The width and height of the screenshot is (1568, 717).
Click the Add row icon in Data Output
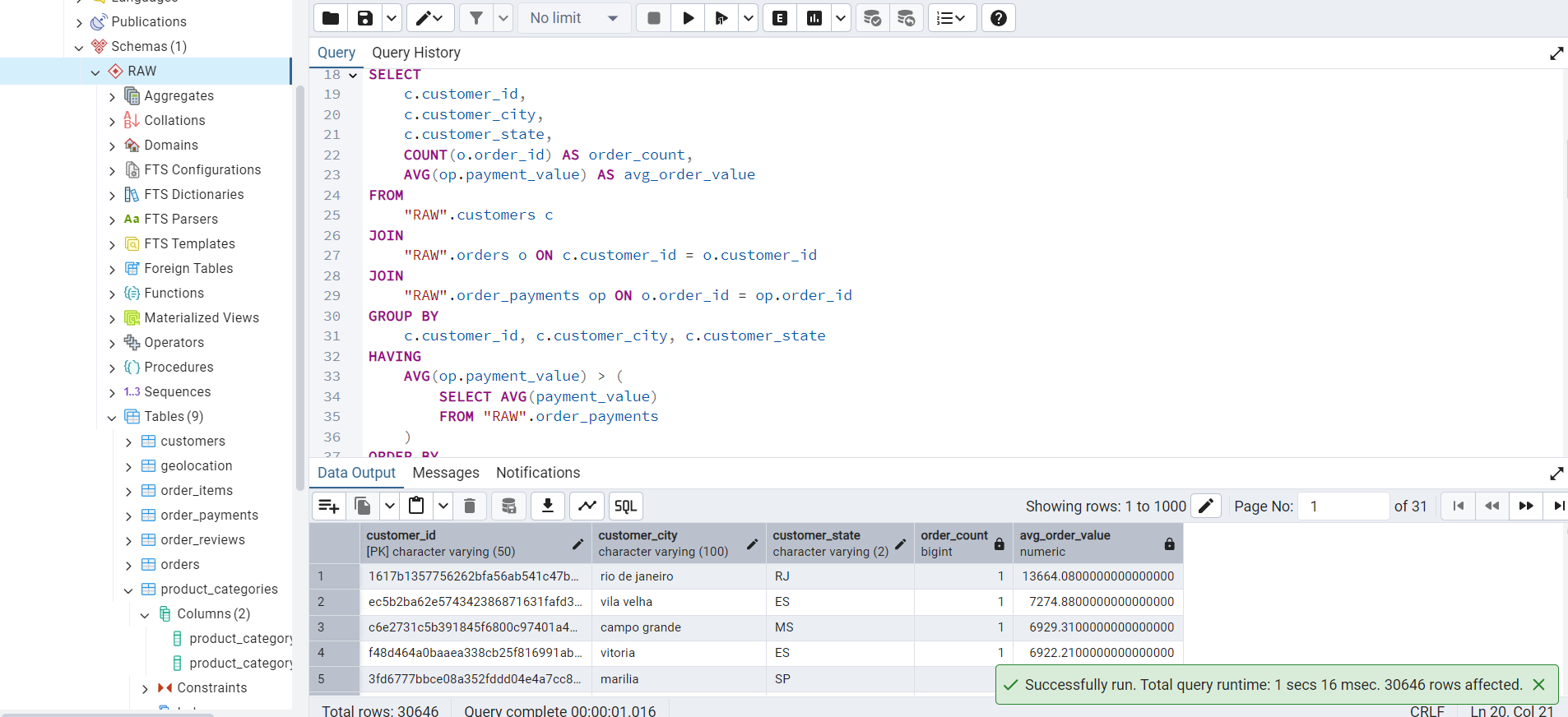329,506
